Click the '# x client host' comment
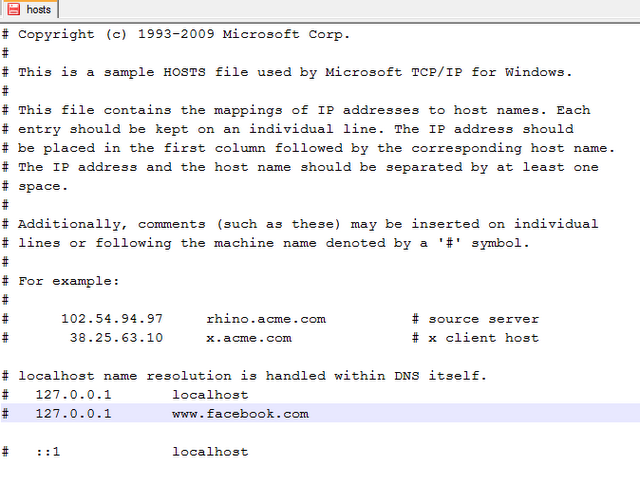 click(476, 338)
